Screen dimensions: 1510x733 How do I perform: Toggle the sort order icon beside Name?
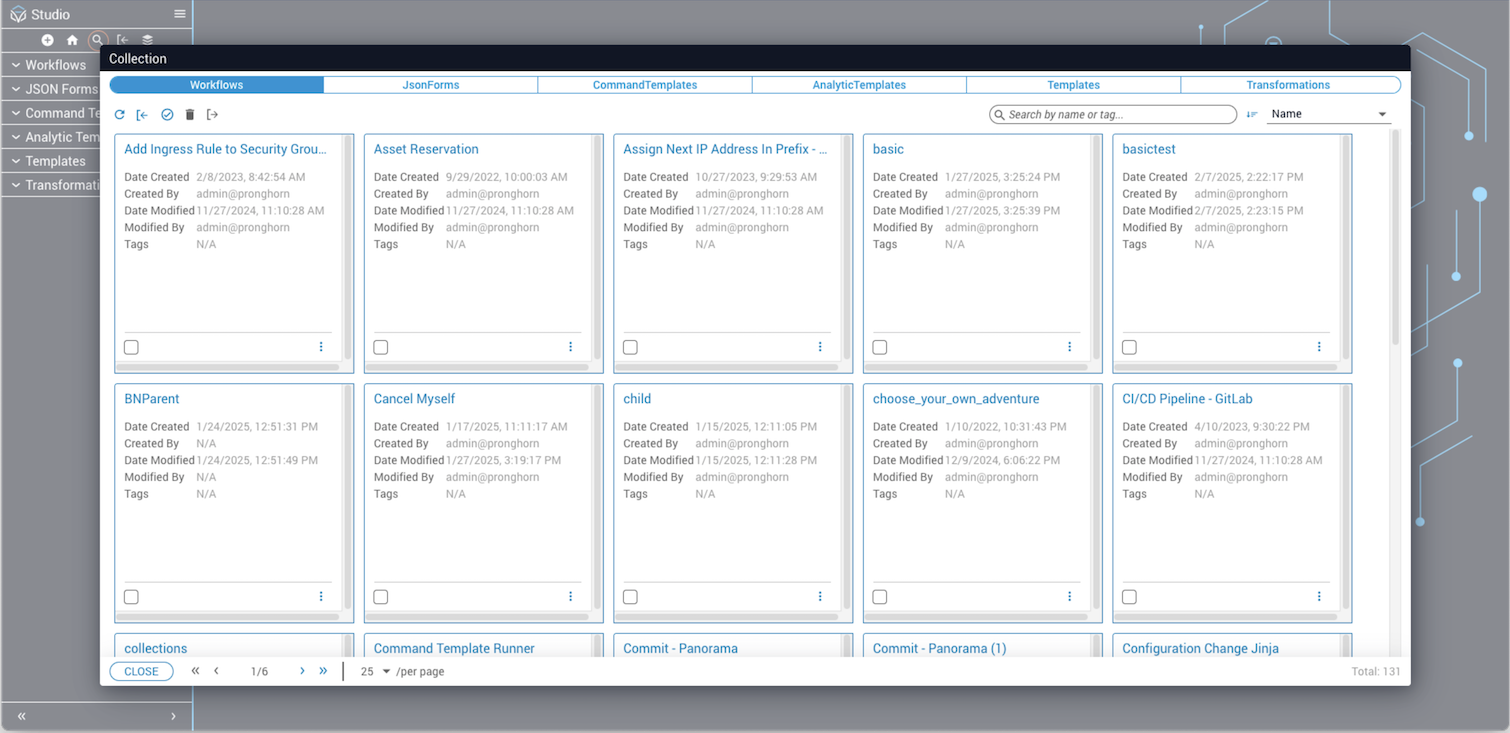point(1252,115)
